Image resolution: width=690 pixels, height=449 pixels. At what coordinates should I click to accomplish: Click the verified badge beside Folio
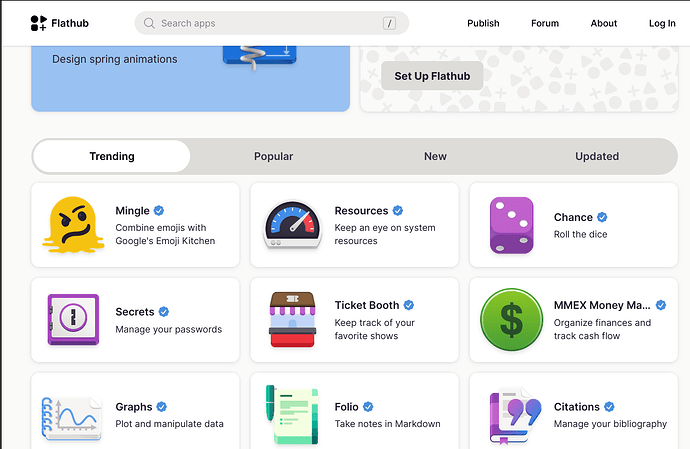[x=368, y=407]
